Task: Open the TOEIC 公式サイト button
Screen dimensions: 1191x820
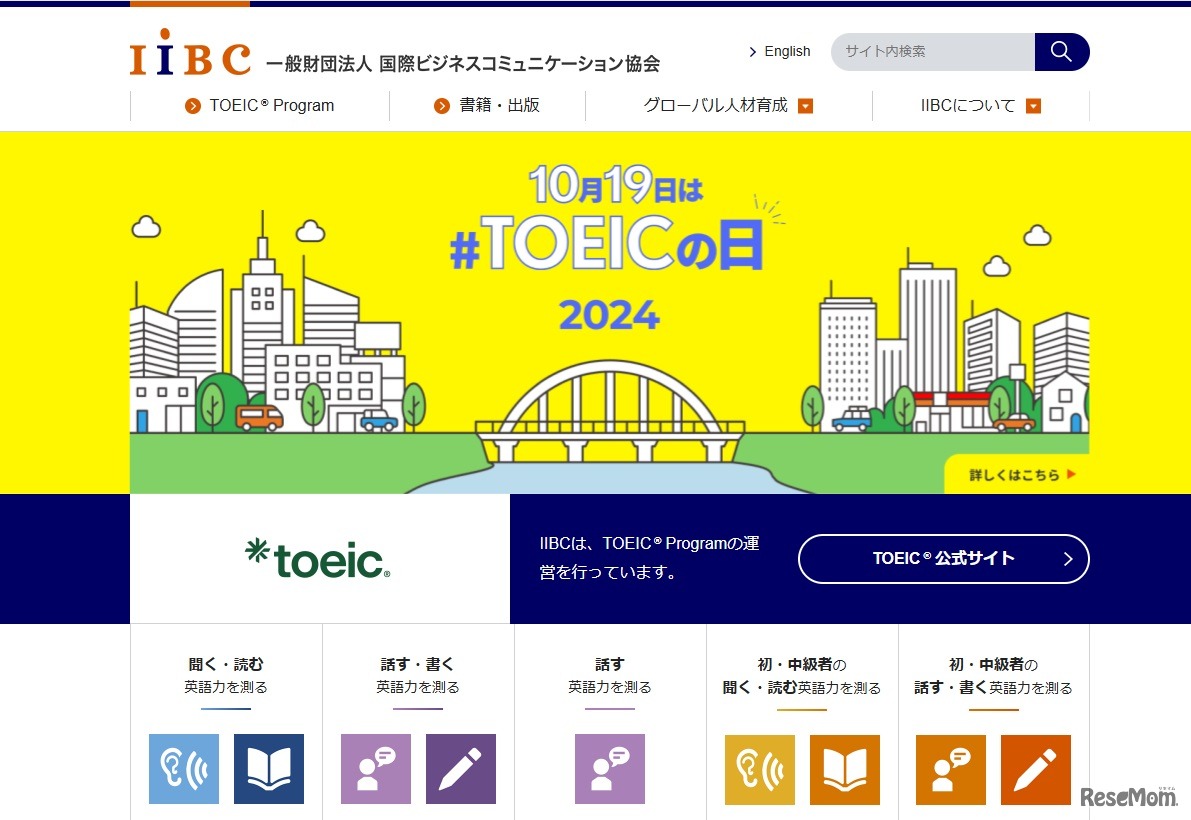Action: tap(943, 559)
